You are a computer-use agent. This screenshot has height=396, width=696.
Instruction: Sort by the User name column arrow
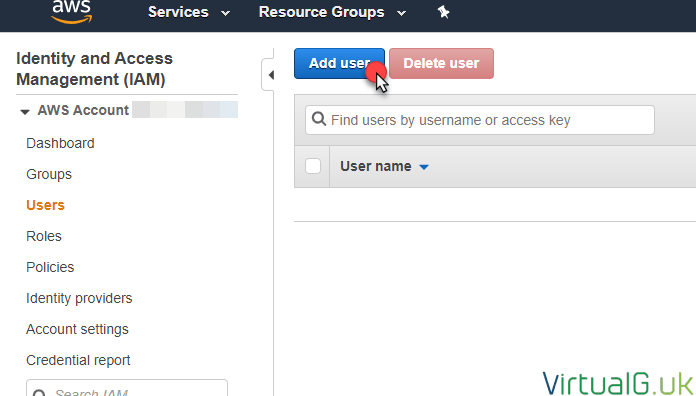424,167
